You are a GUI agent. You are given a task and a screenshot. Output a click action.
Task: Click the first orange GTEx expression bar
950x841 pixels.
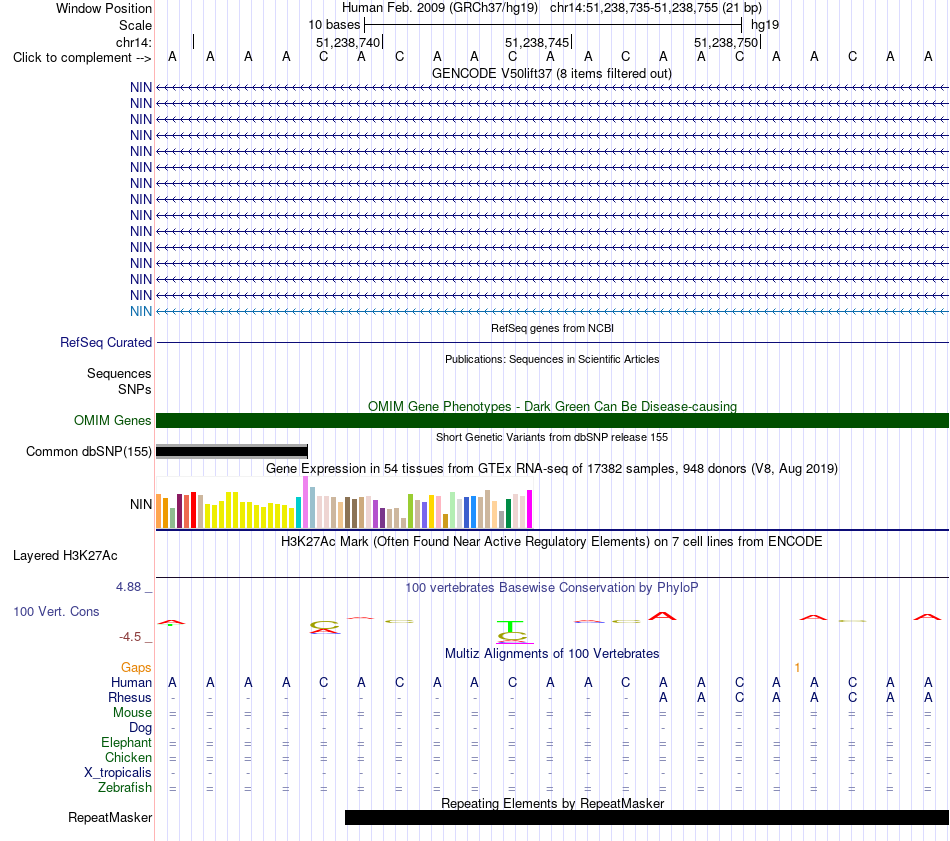(159, 511)
